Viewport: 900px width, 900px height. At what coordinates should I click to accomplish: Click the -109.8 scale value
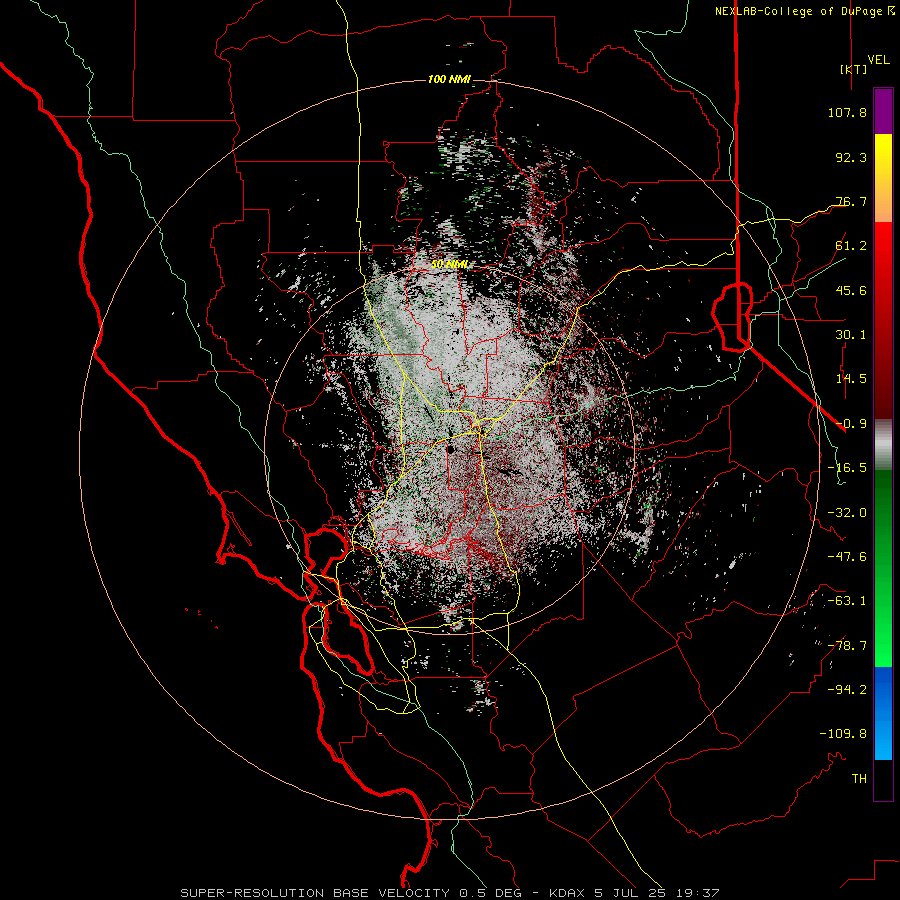click(x=843, y=734)
